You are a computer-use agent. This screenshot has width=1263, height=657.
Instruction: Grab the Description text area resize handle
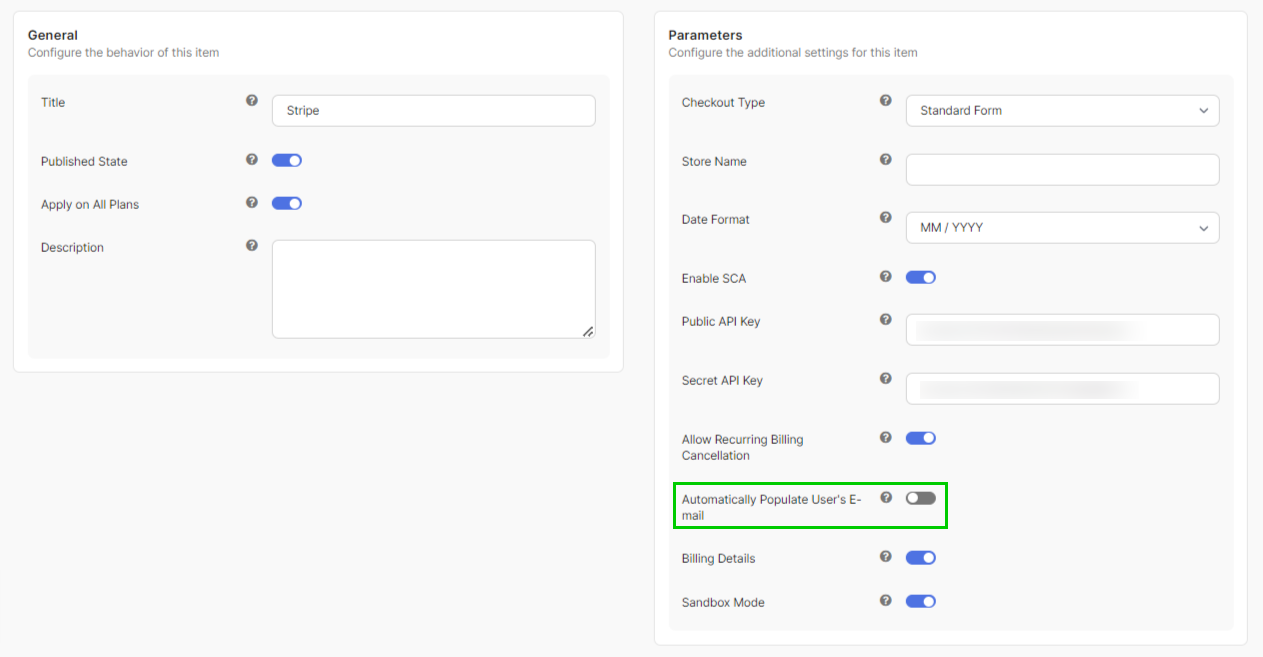(588, 331)
